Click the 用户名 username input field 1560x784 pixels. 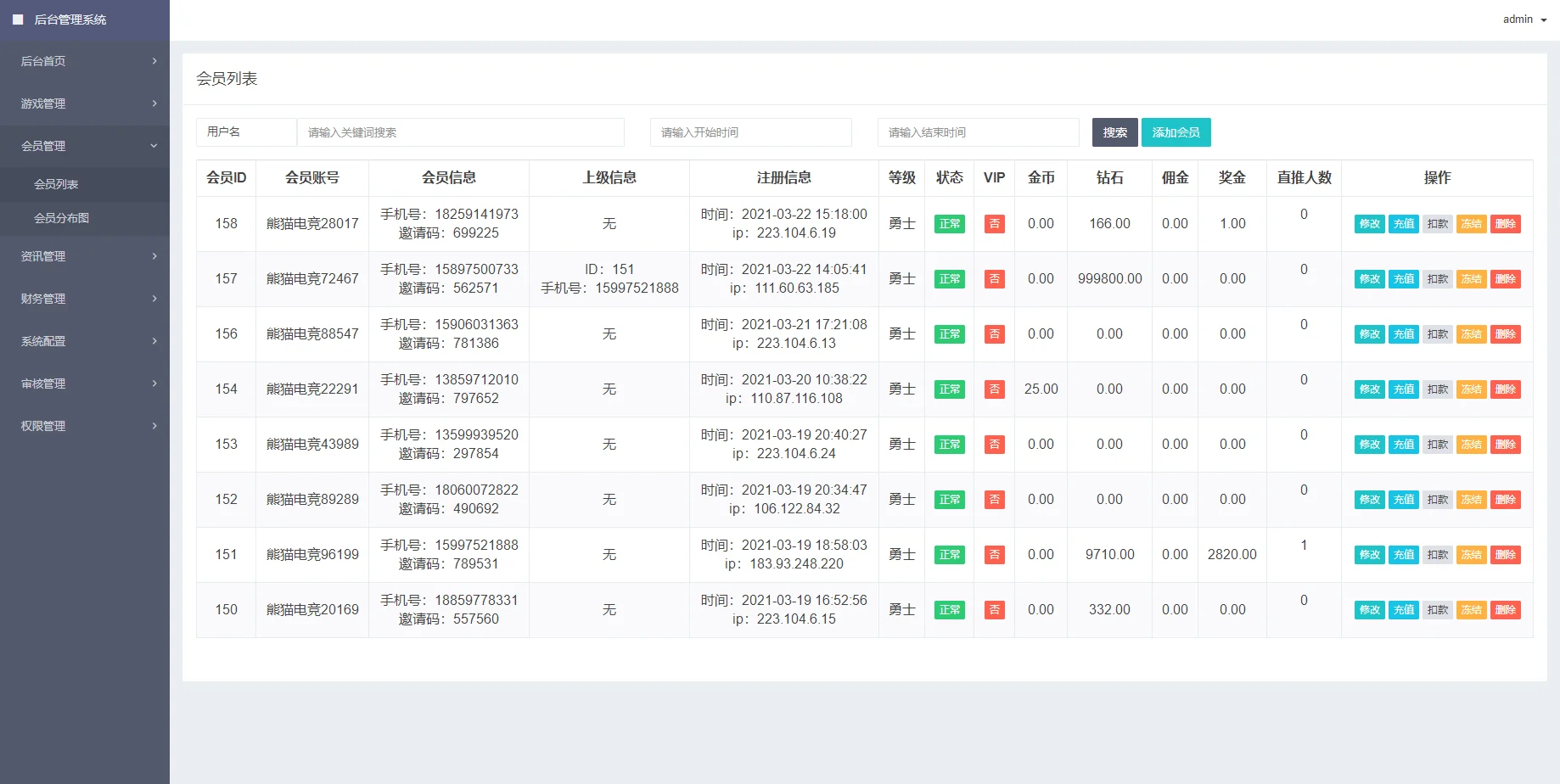click(245, 132)
